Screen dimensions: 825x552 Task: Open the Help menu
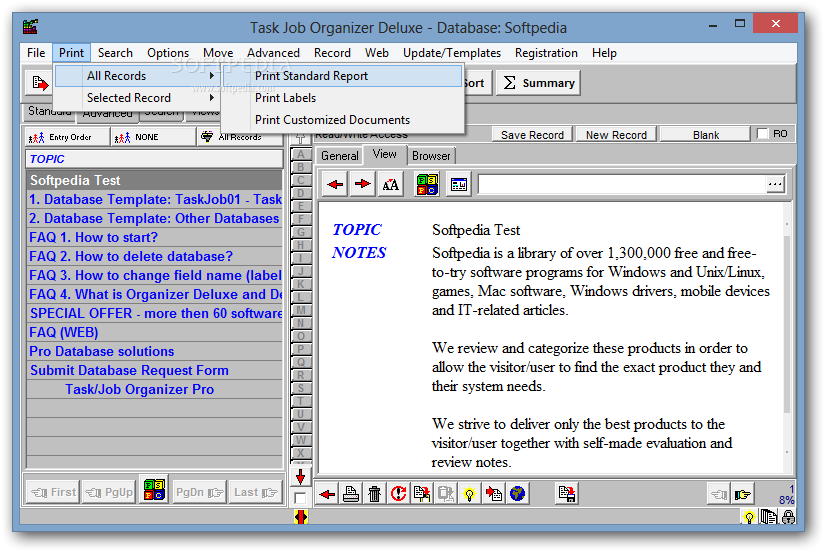tap(604, 53)
